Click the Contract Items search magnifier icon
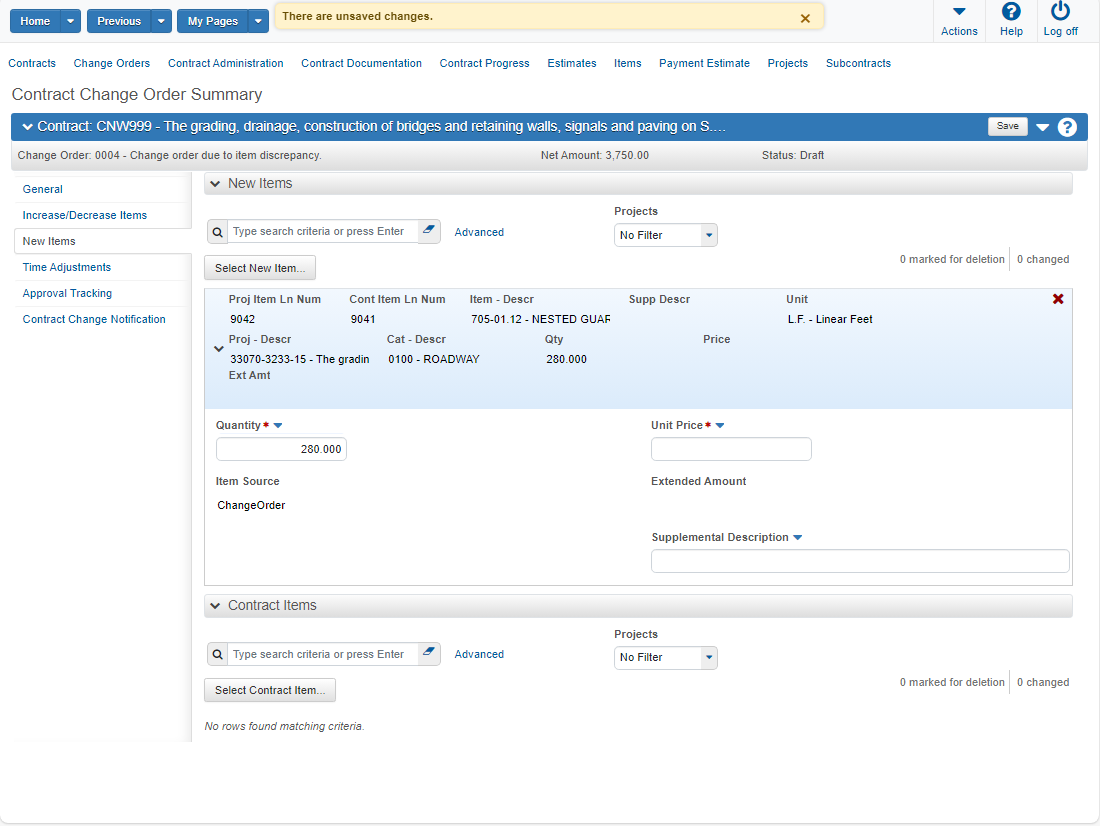This screenshot has height=826, width=1100. tap(217, 654)
